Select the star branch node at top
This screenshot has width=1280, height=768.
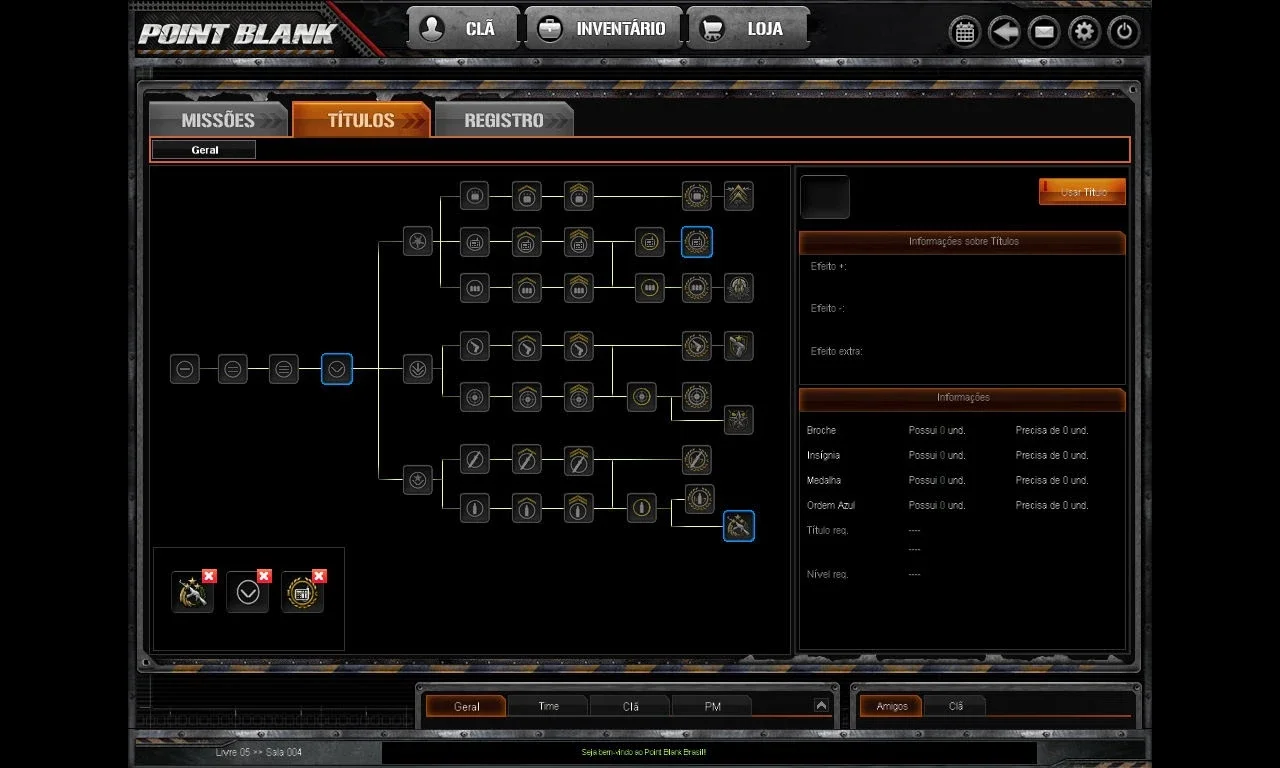click(x=418, y=241)
